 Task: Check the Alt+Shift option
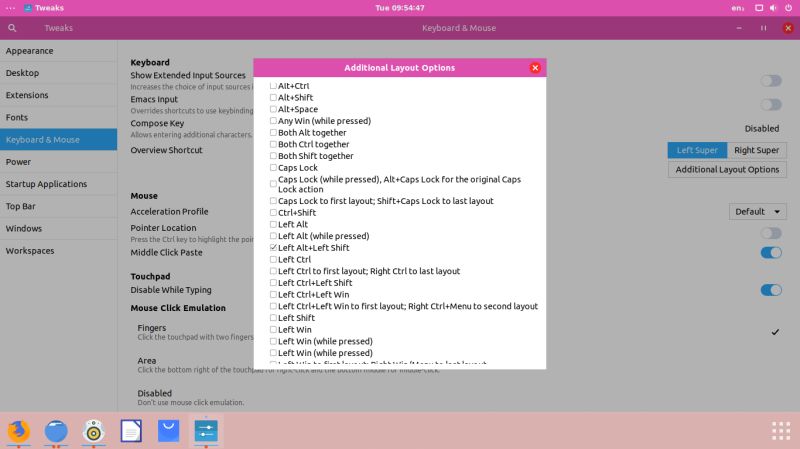(273, 97)
